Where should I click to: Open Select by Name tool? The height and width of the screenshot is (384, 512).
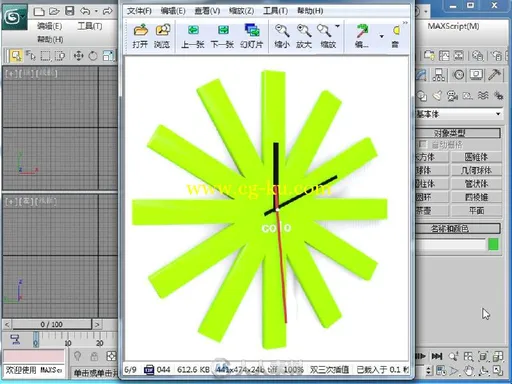pos(31,56)
